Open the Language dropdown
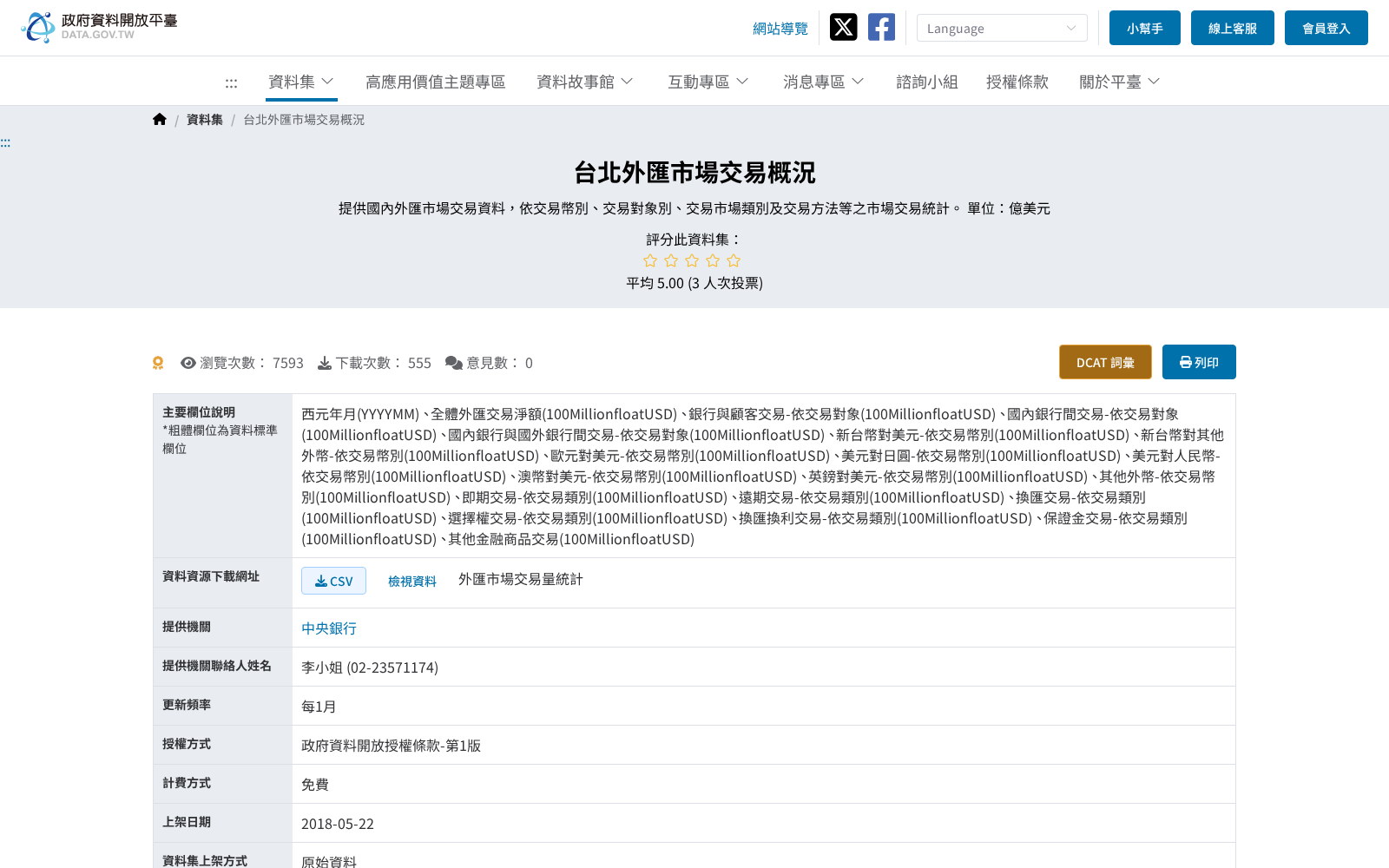Image resolution: width=1389 pixels, height=868 pixels. tap(1002, 28)
